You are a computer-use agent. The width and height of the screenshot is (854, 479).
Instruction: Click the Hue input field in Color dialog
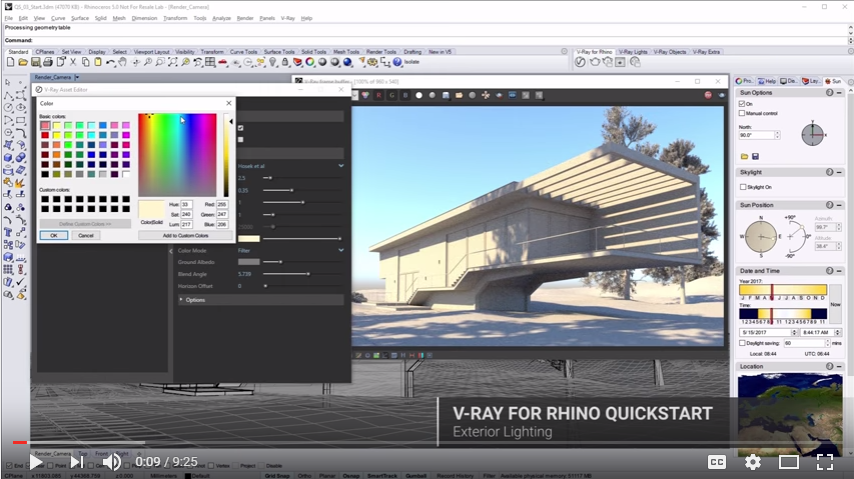186,204
